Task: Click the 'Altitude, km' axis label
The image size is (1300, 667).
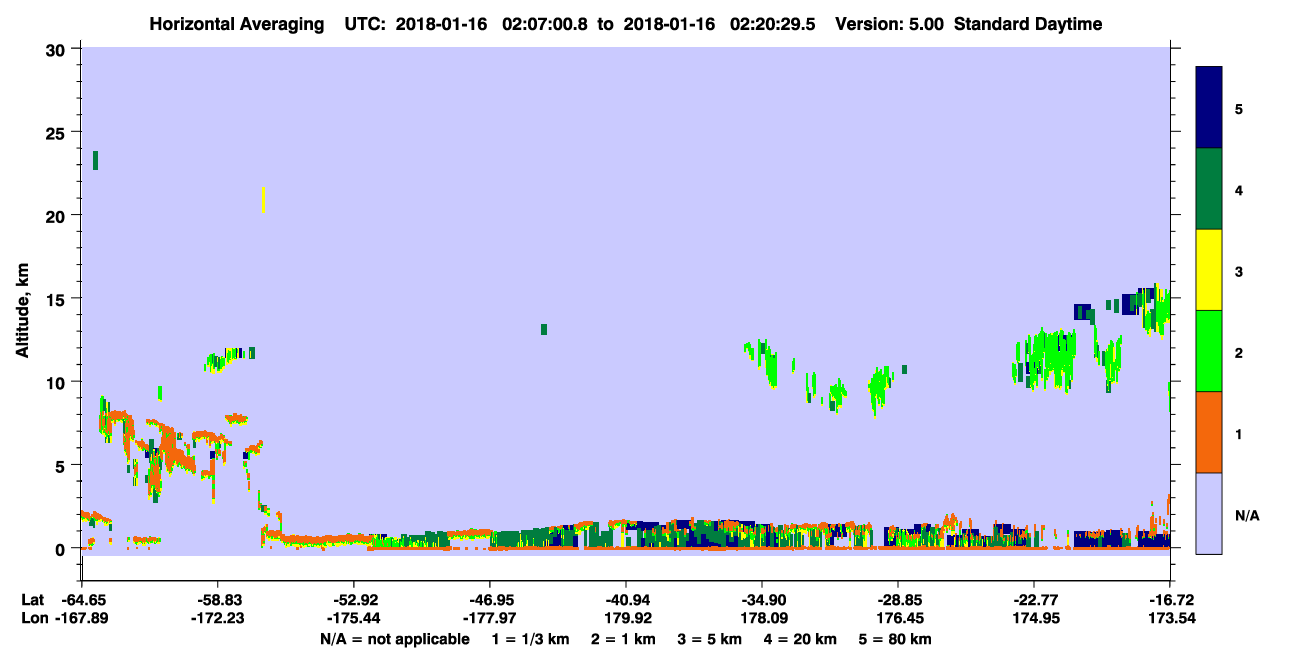Action: tap(22, 310)
